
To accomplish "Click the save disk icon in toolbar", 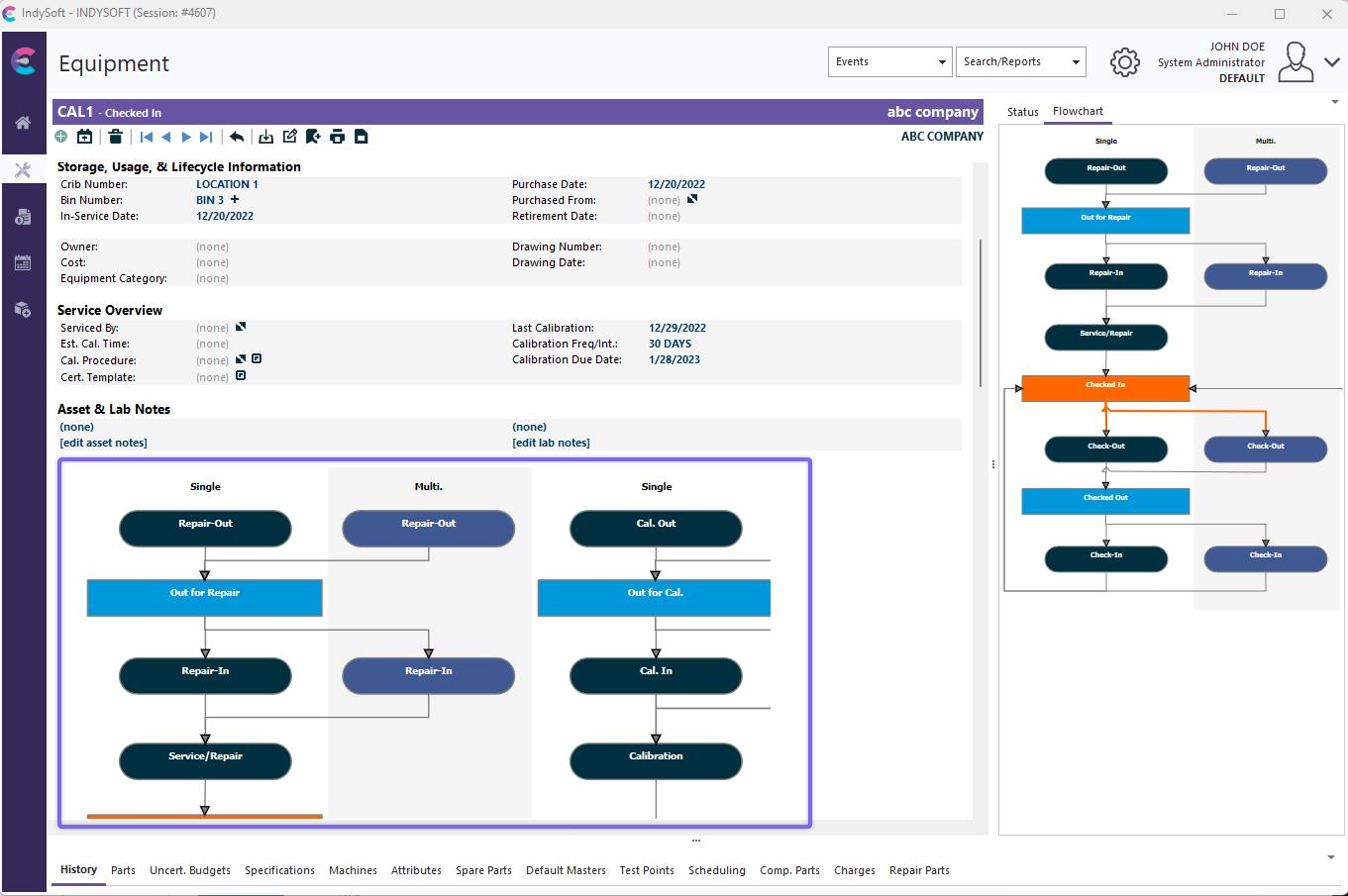I will [x=362, y=137].
